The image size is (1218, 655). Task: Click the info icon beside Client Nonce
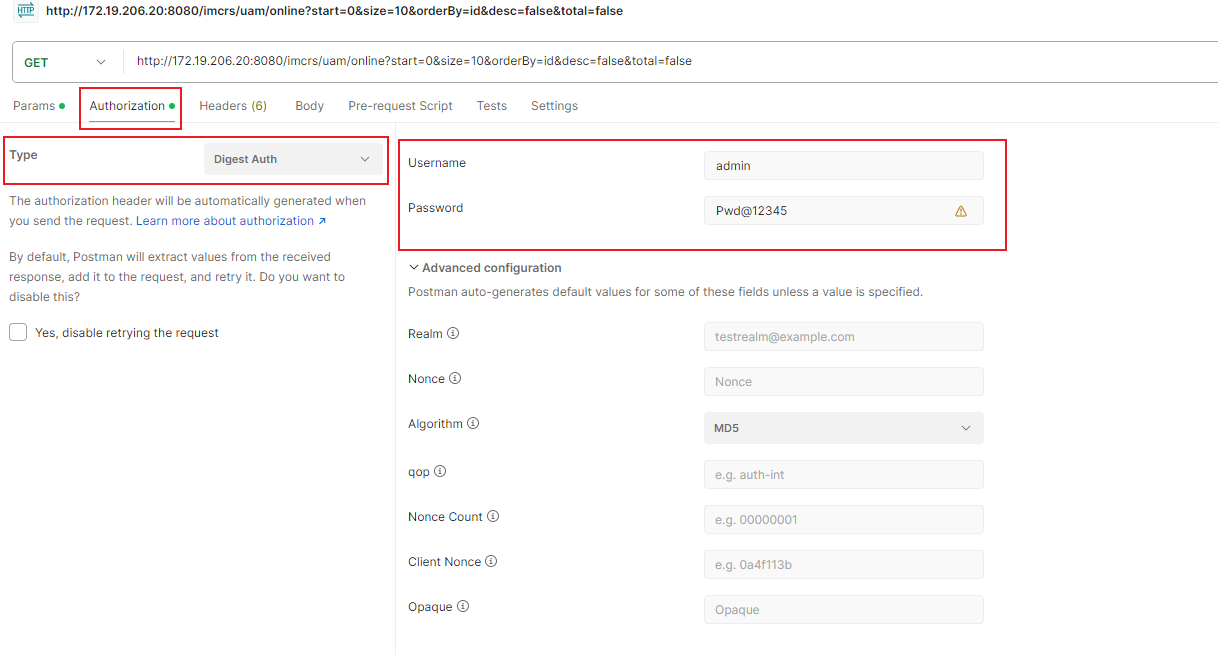click(x=491, y=561)
